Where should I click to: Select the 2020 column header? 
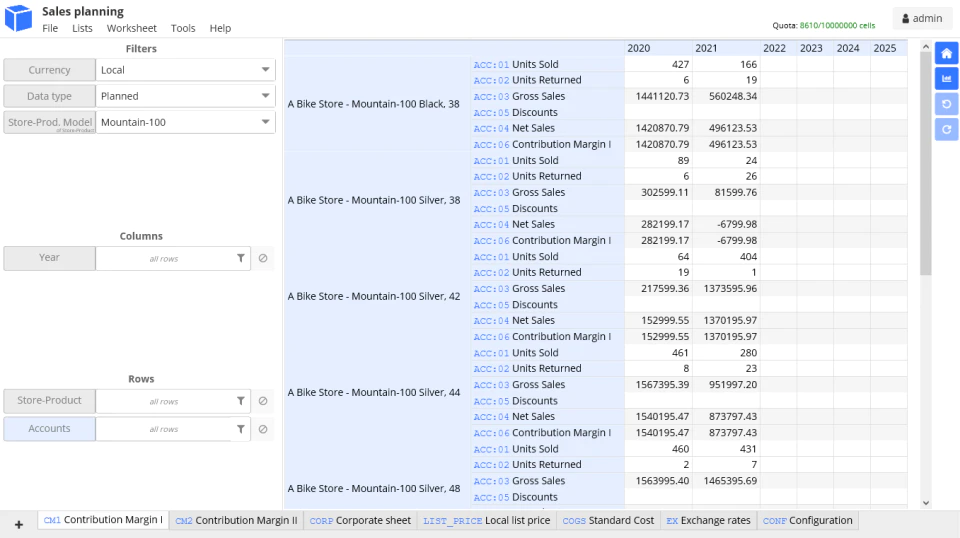pos(658,48)
